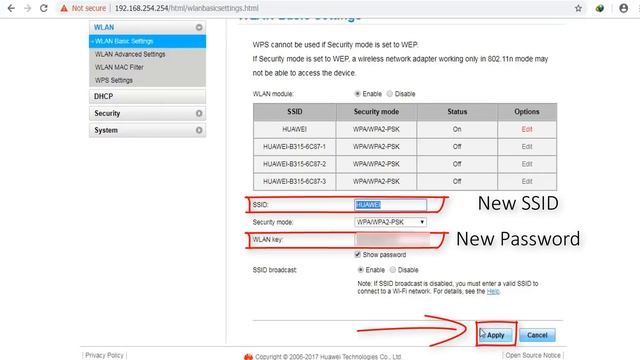Open the user profile icon

click(623, 8)
